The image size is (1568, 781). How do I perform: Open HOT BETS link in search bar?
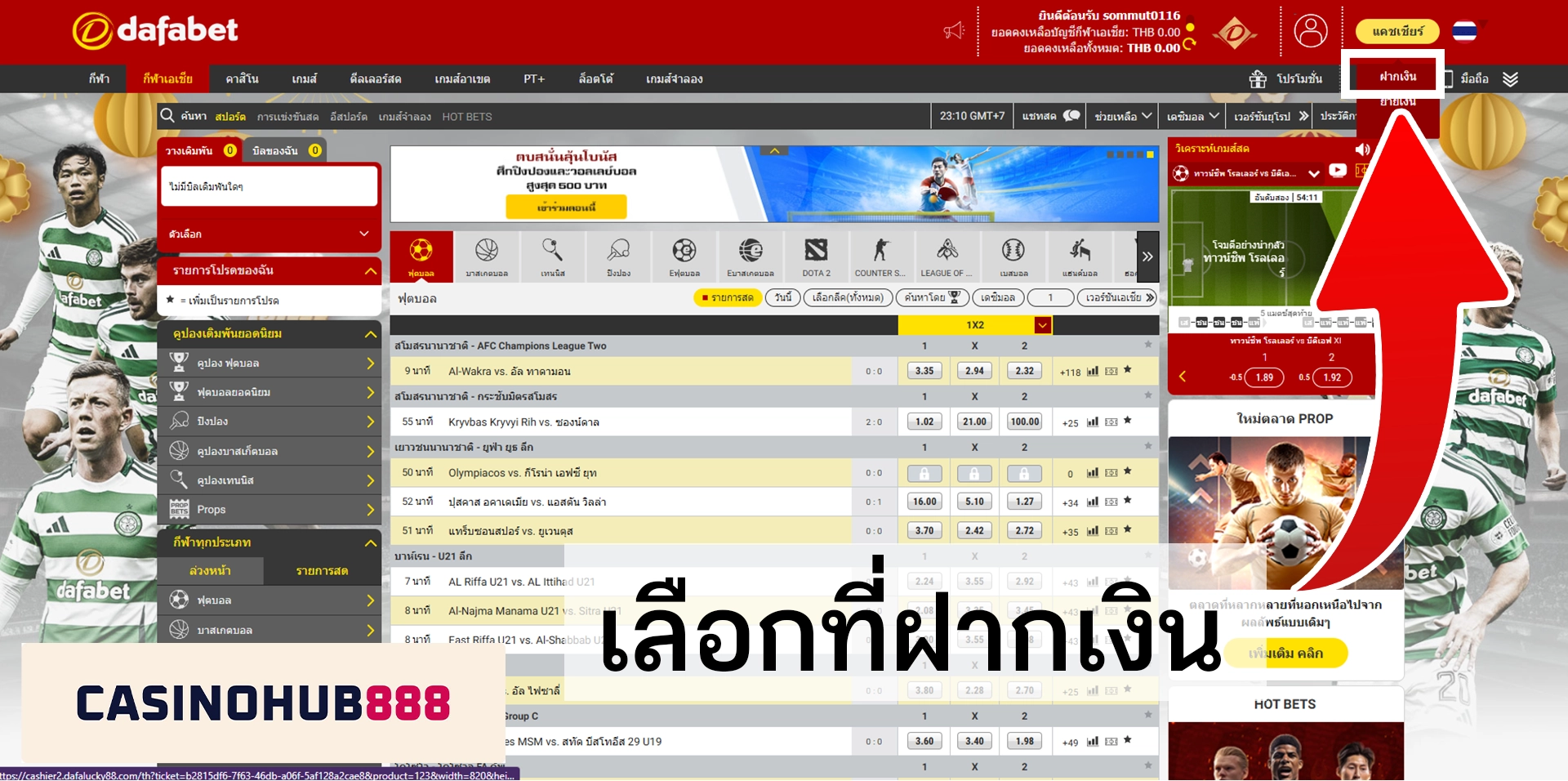[x=467, y=117]
